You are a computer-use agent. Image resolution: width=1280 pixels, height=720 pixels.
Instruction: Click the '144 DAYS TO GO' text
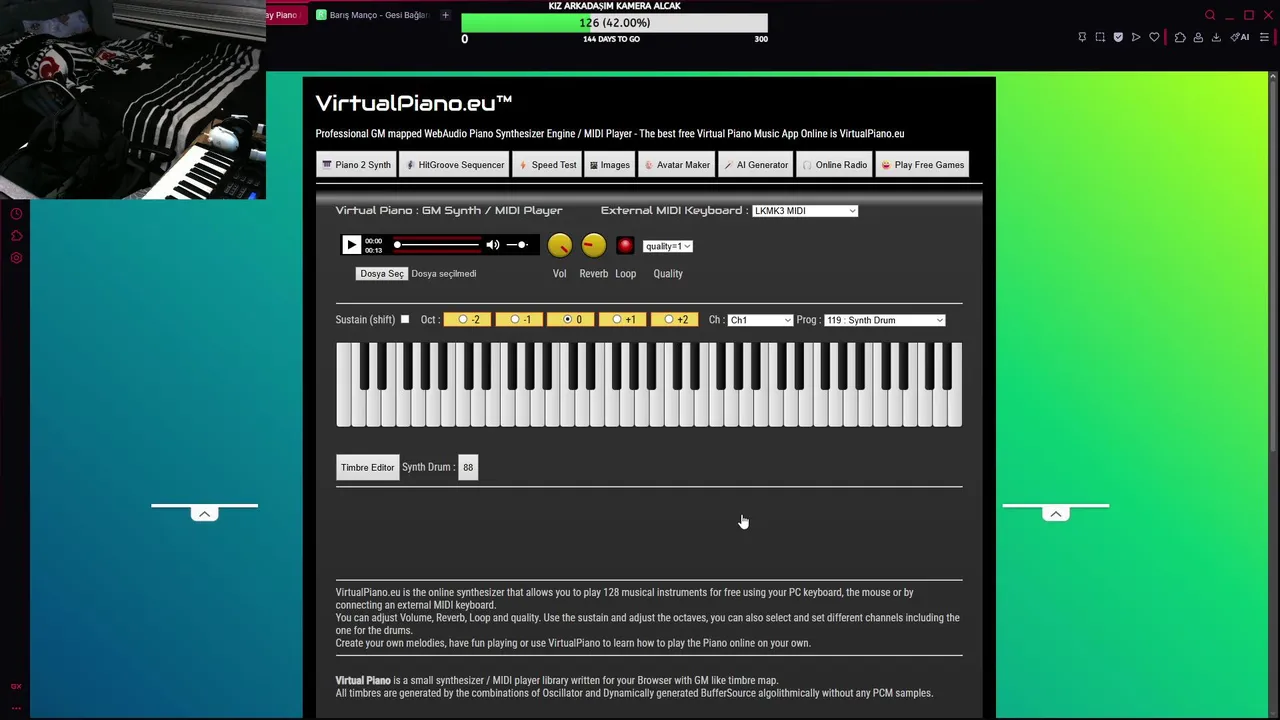pyautogui.click(x=611, y=39)
